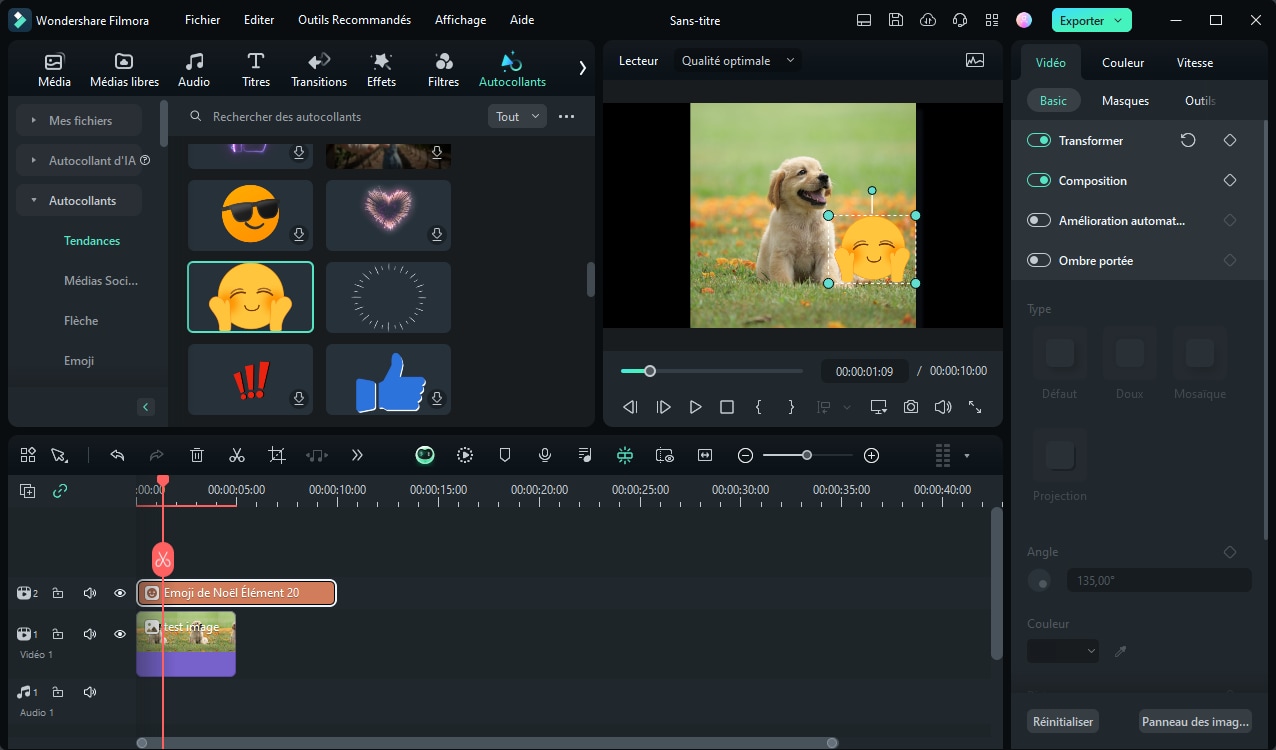The width and height of the screenshot is (1276, 750).
Task: Click the marker shield icon in timeline toolbar
Action: pos(505,455)
